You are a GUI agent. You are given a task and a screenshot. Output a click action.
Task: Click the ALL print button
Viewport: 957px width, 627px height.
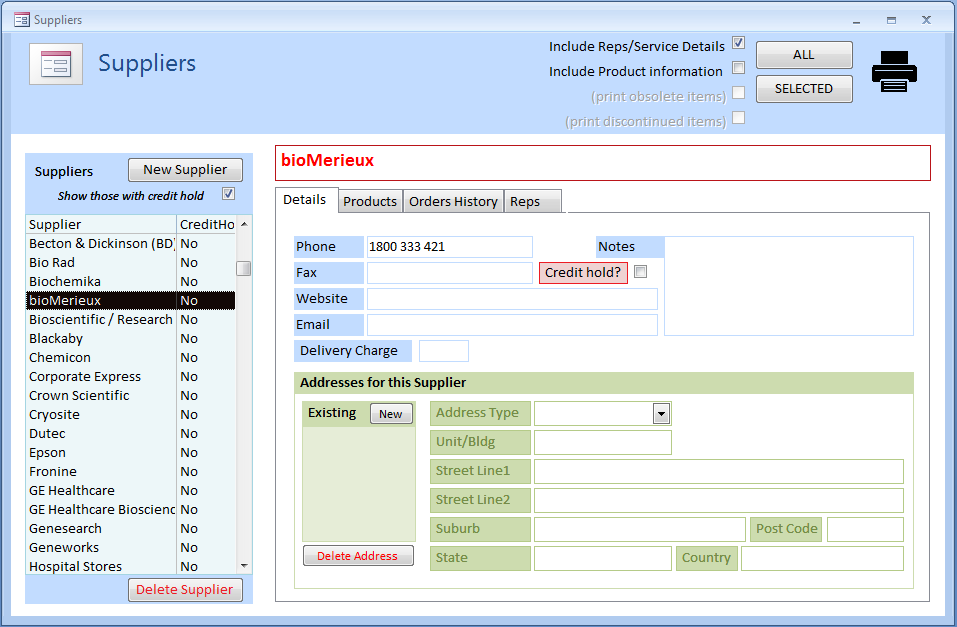(x=803, y=55)
